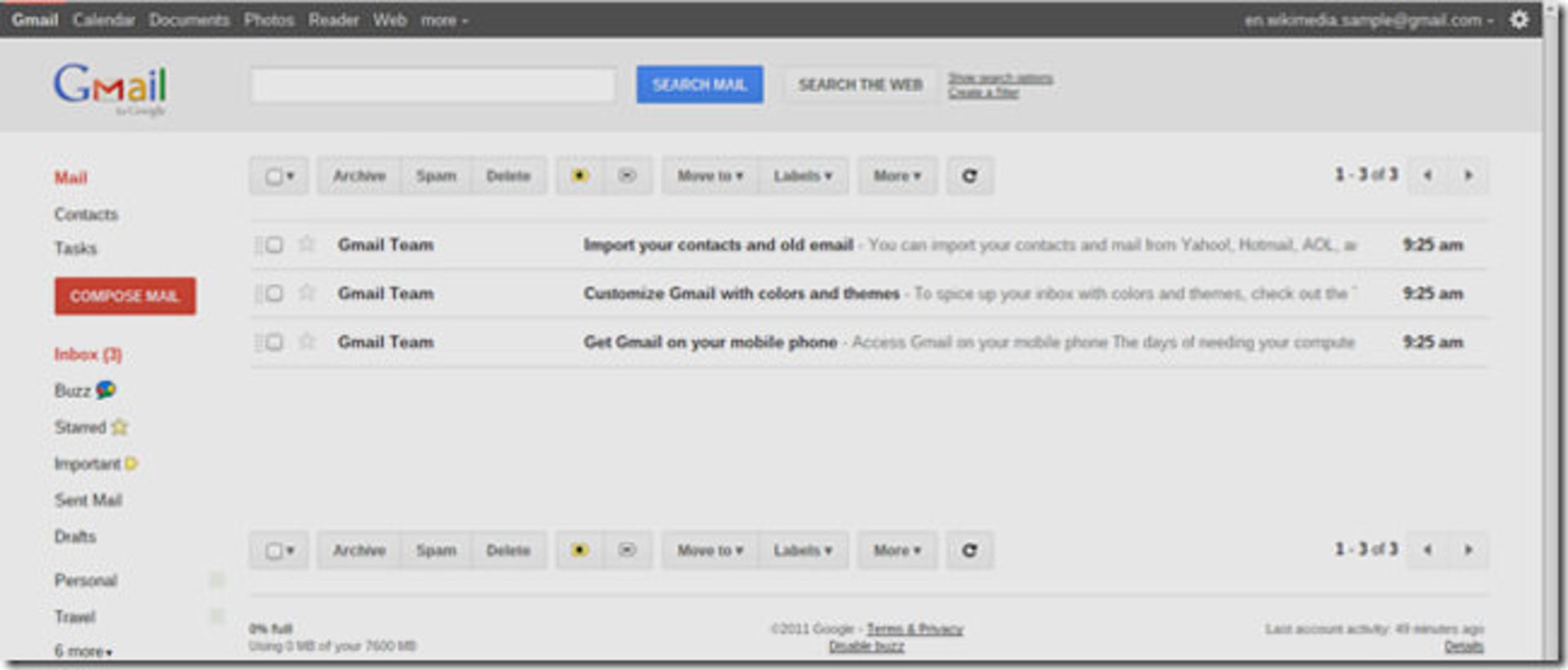The height and width of the screenshot is (670, 1568).
Task: Open Calendar from the top bar
Action: [104, 20]
